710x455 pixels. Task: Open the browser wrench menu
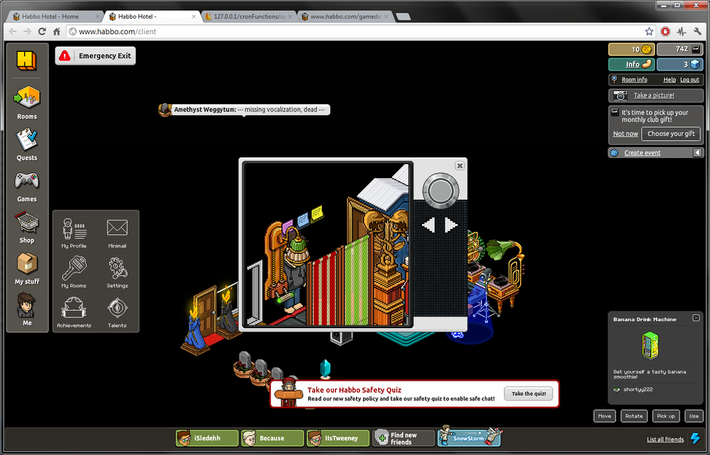click(697, 31)
